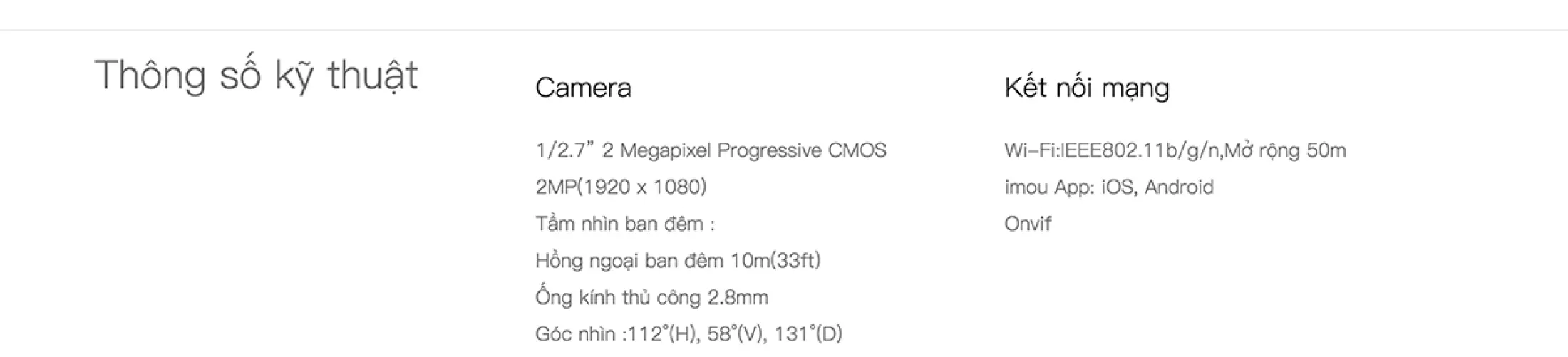Click the 'Tầm nhìn ban đêm' line

(x=625, y=224)
